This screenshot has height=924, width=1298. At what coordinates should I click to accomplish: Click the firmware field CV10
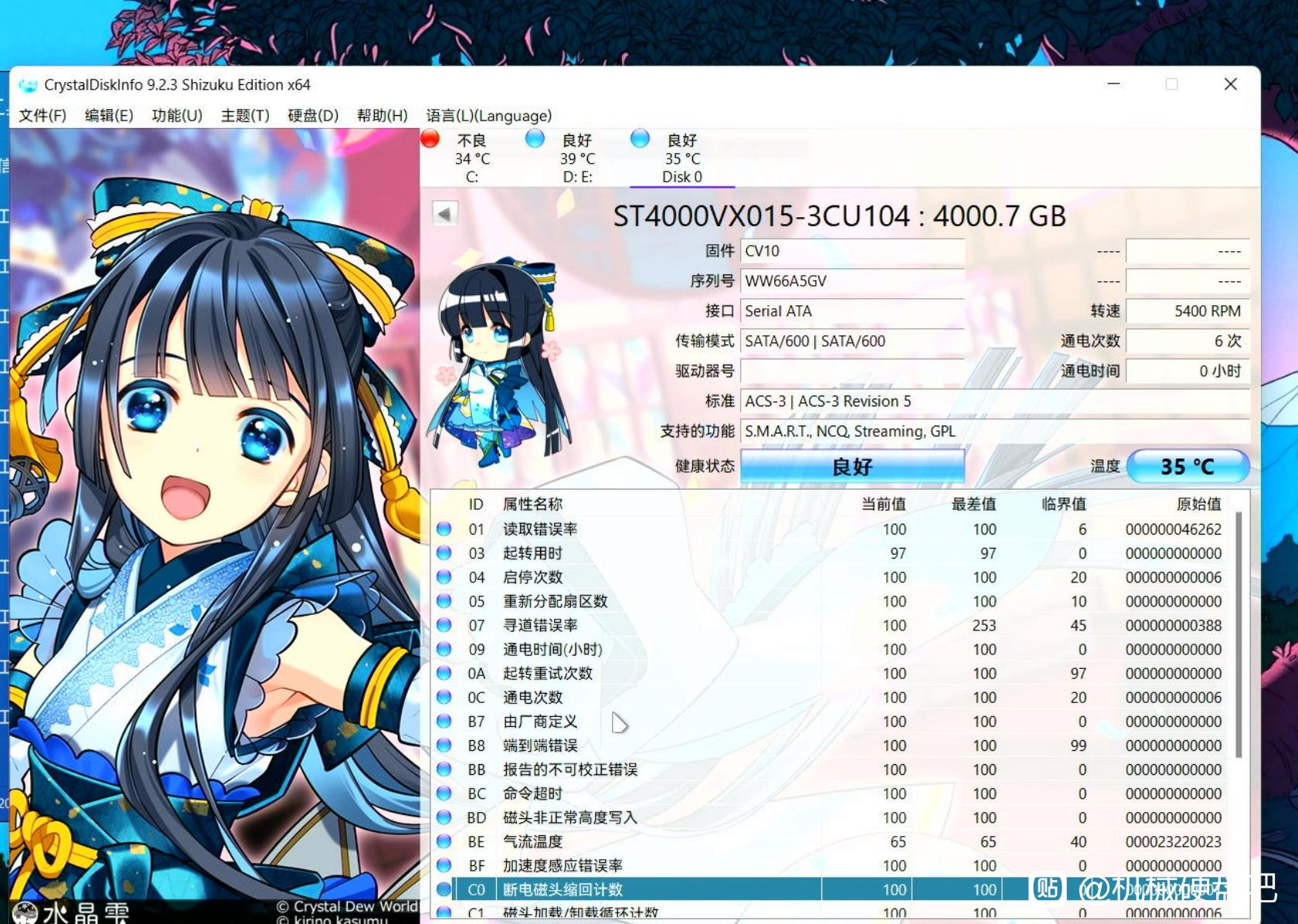tap(852, 251)
